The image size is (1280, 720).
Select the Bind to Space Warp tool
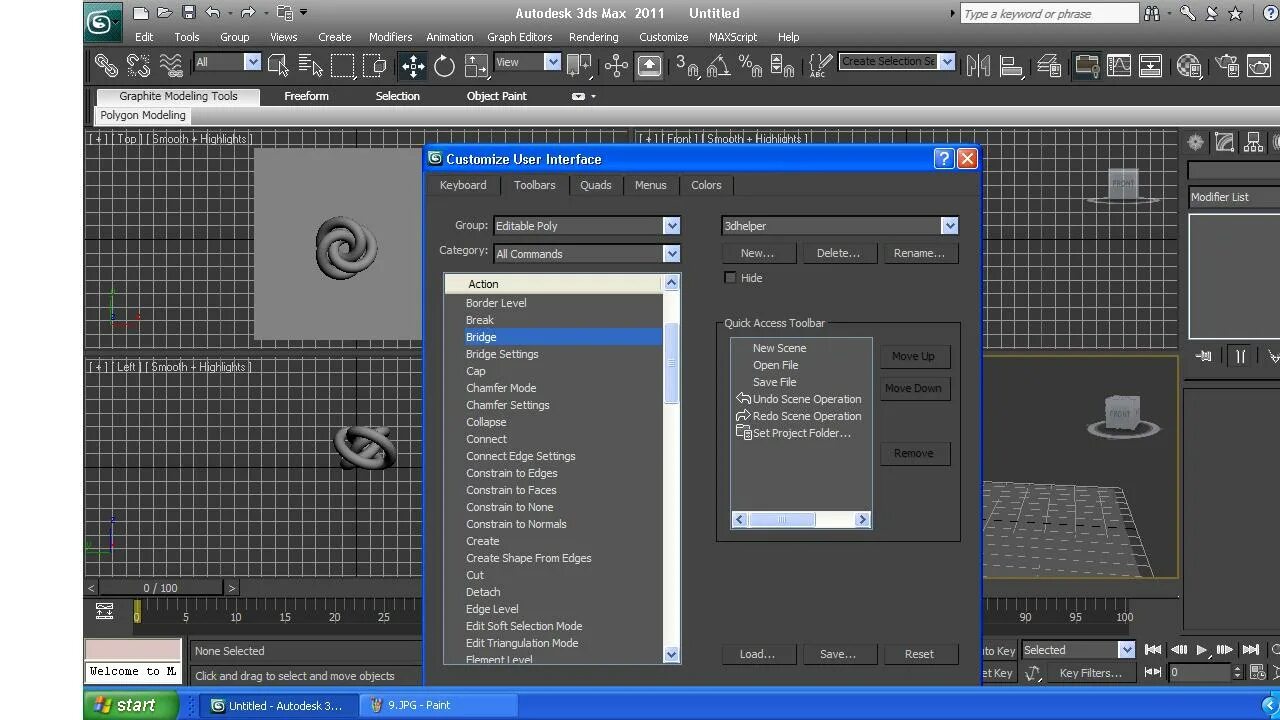[171, 66]
